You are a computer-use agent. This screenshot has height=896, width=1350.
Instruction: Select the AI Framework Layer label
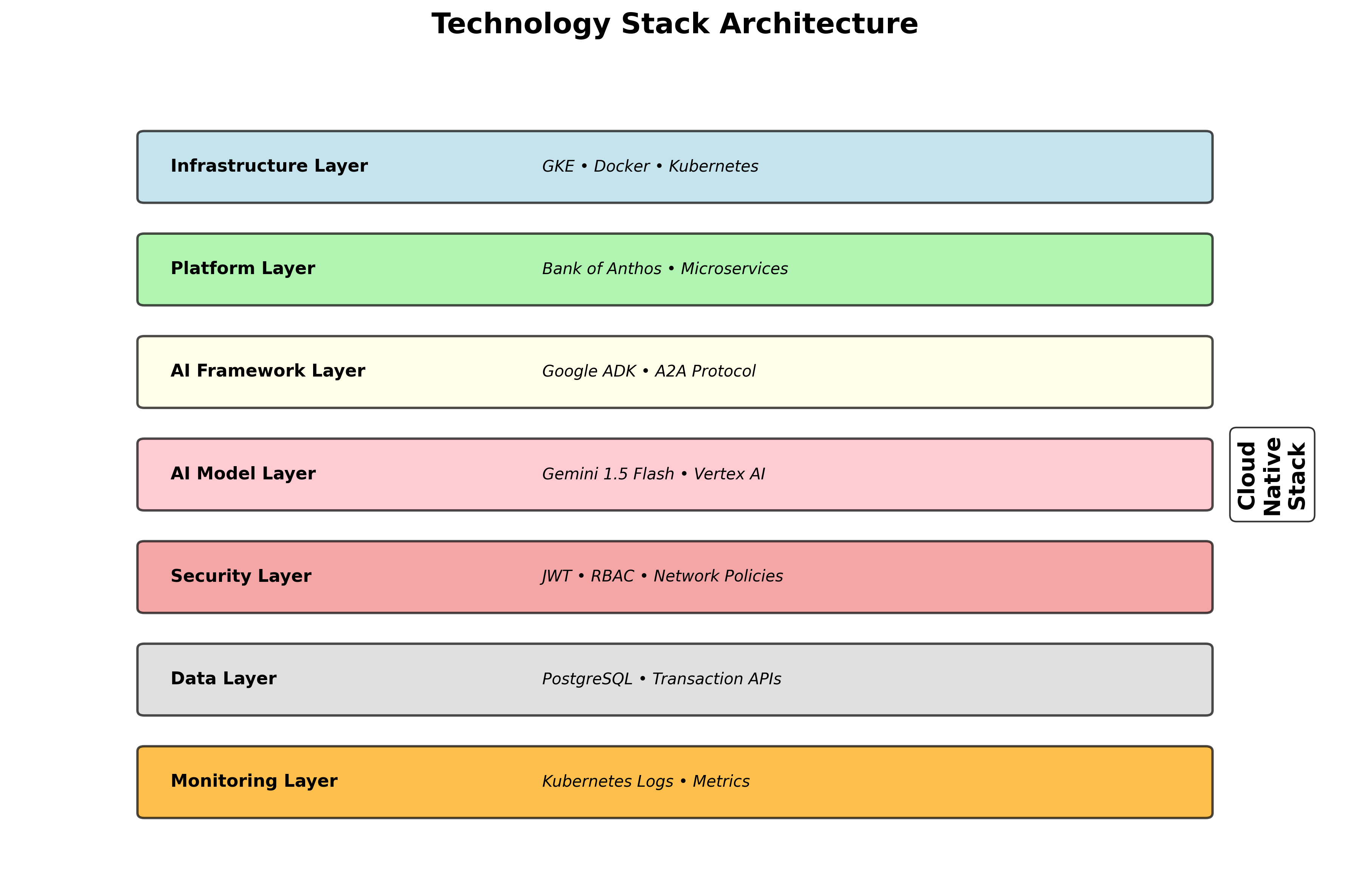(x=267, y=371)
